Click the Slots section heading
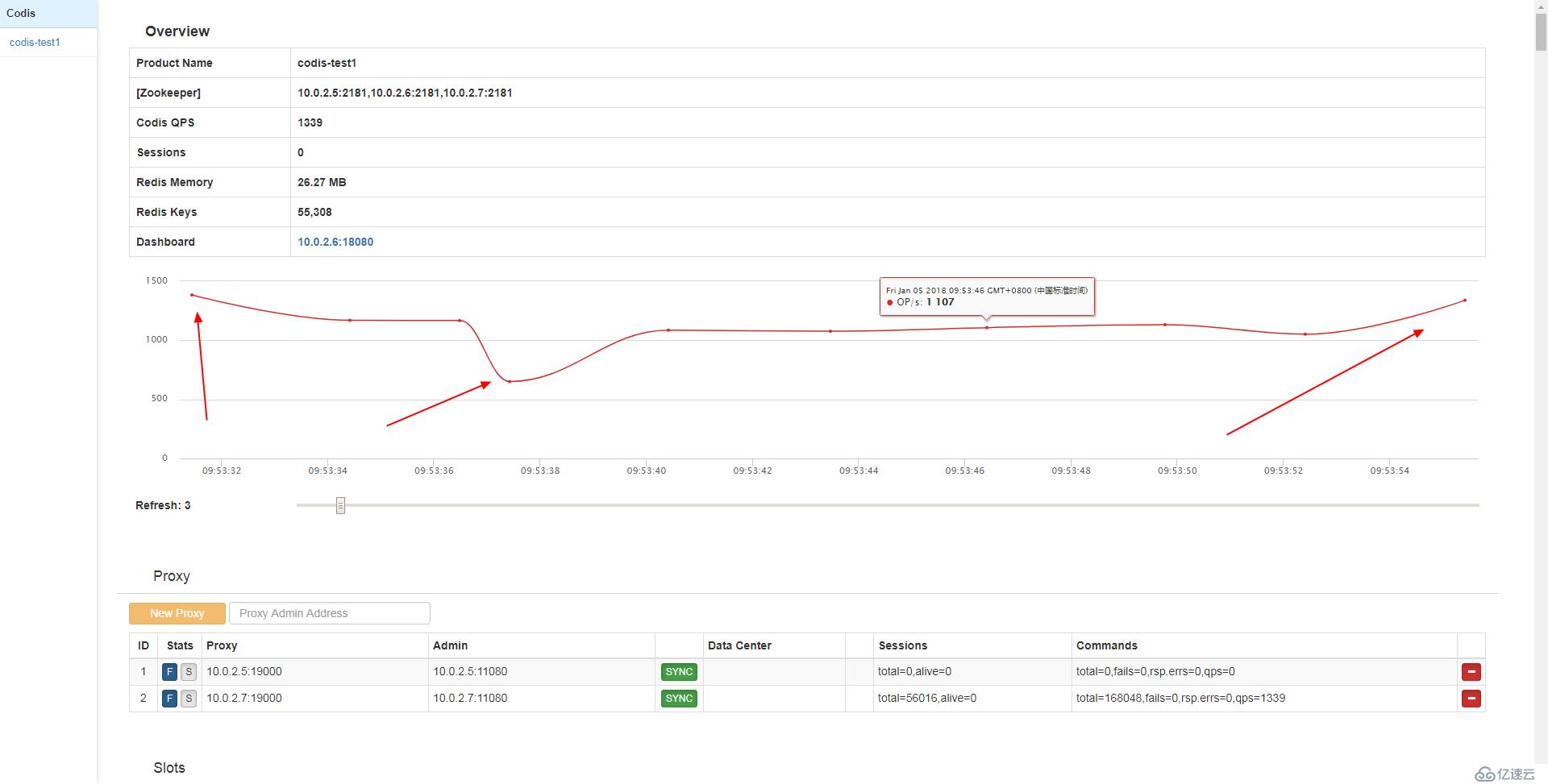Viewport: 1548px width, 784px height. 169,768
